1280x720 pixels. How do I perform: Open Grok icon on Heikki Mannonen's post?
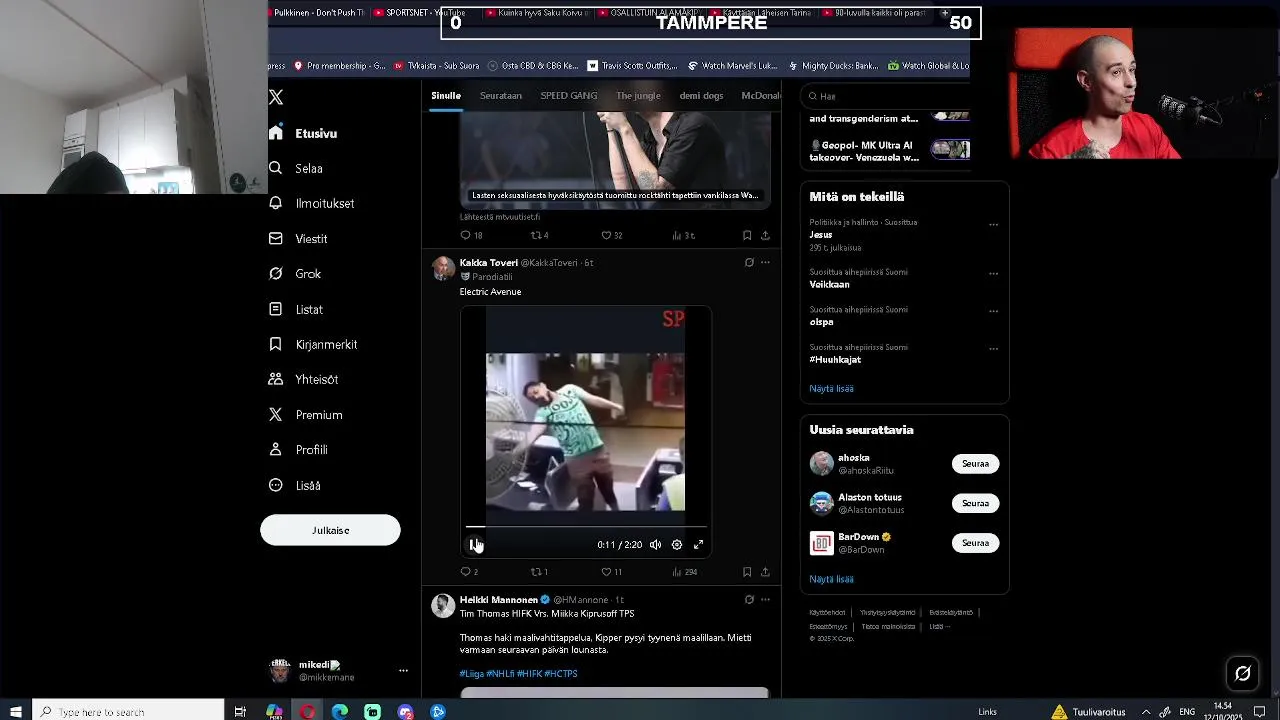click(749, 599)
